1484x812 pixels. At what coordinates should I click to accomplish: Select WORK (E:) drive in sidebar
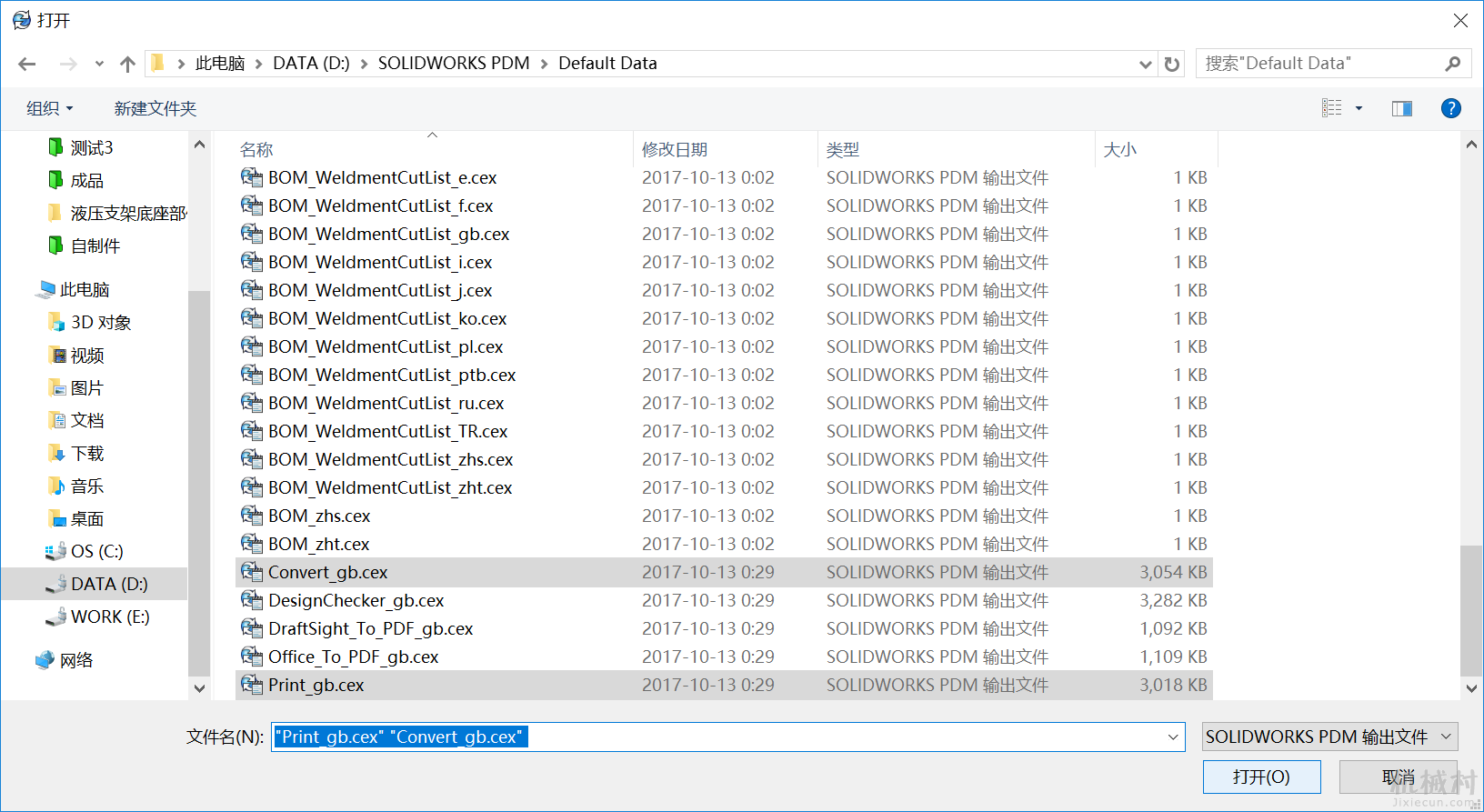point(110,617)
